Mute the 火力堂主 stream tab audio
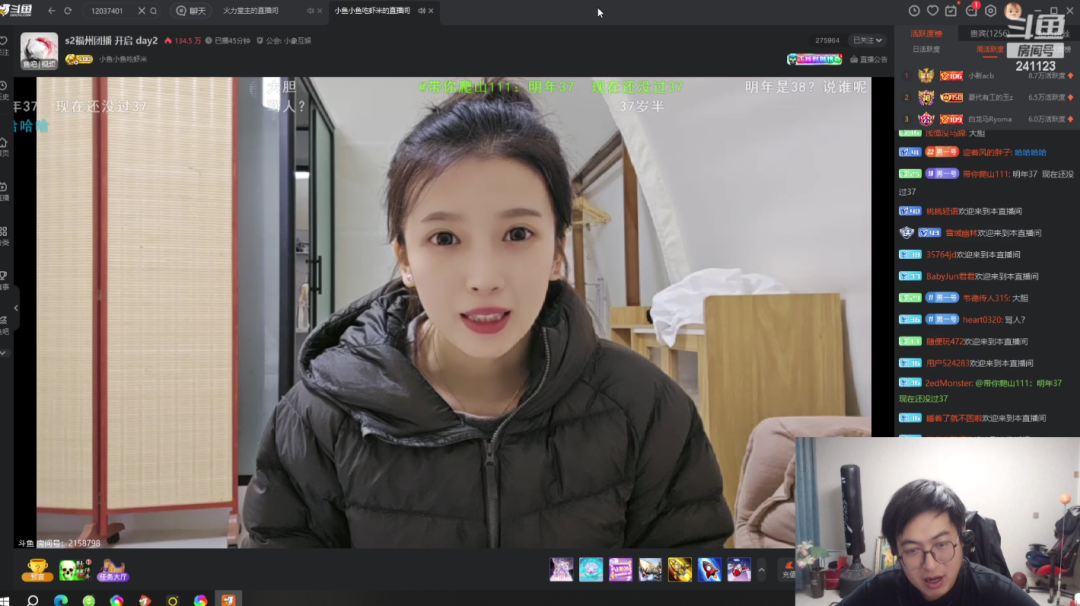Screen dimensions: 1080x606 [310, 10]
